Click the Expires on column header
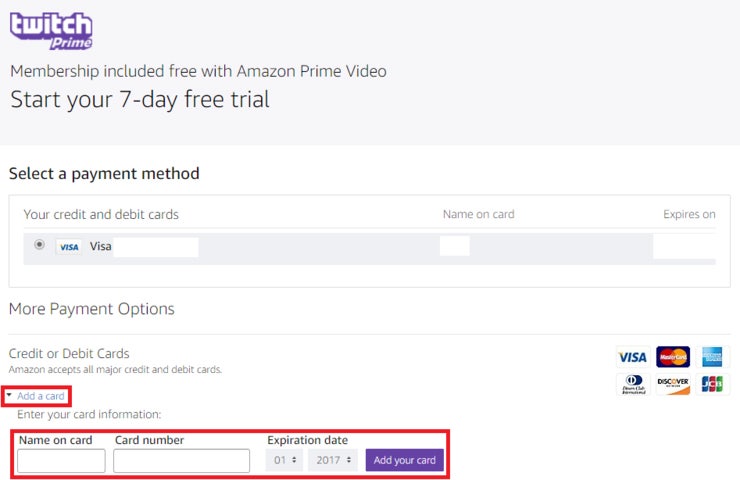Screen dimensions: 740x480 pyautogui.click(x=689, y=214)
